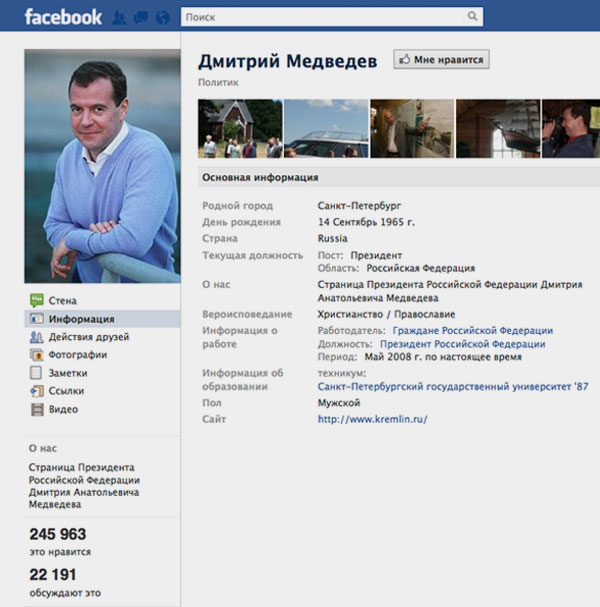This screenshot has width=600, height=607.
Task: Click the page title Дмитрий Медведев
Action: pyautogui.click(x=288, y=61)
